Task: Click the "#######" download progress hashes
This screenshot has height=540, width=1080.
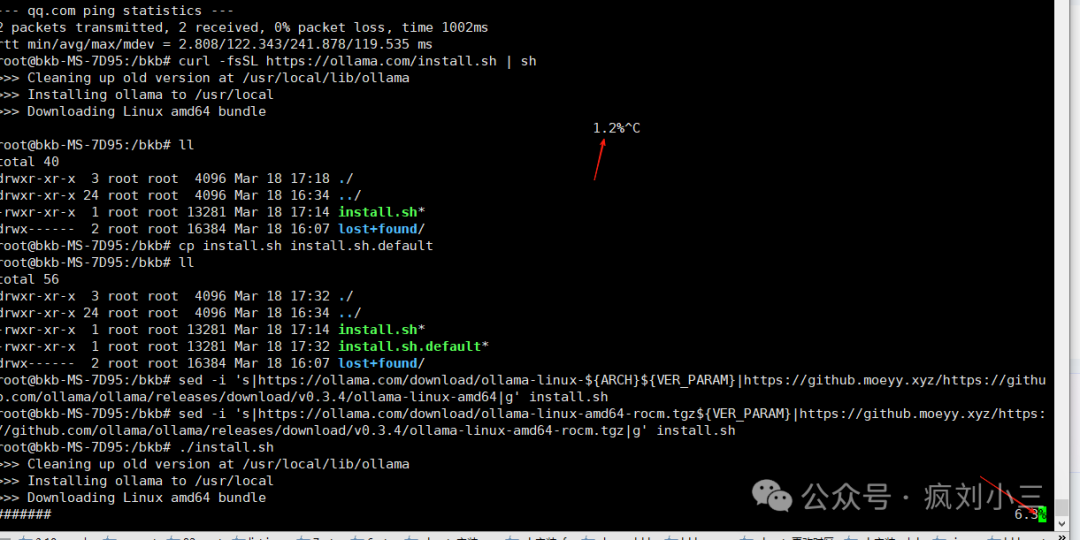Action: [x=25, y=515]
